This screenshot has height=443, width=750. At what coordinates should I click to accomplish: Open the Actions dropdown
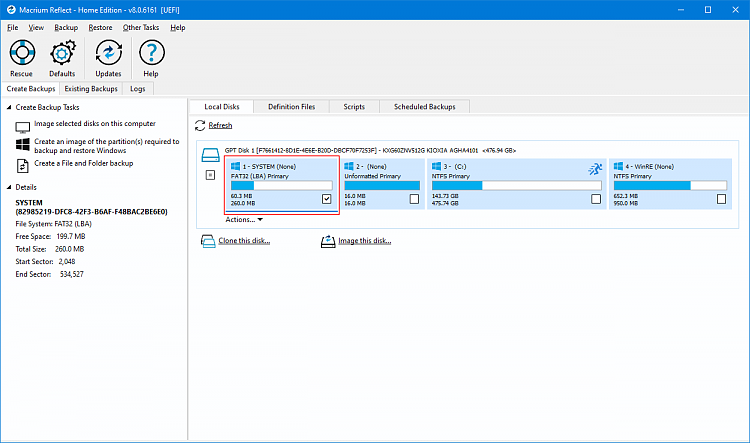(244, 220)
